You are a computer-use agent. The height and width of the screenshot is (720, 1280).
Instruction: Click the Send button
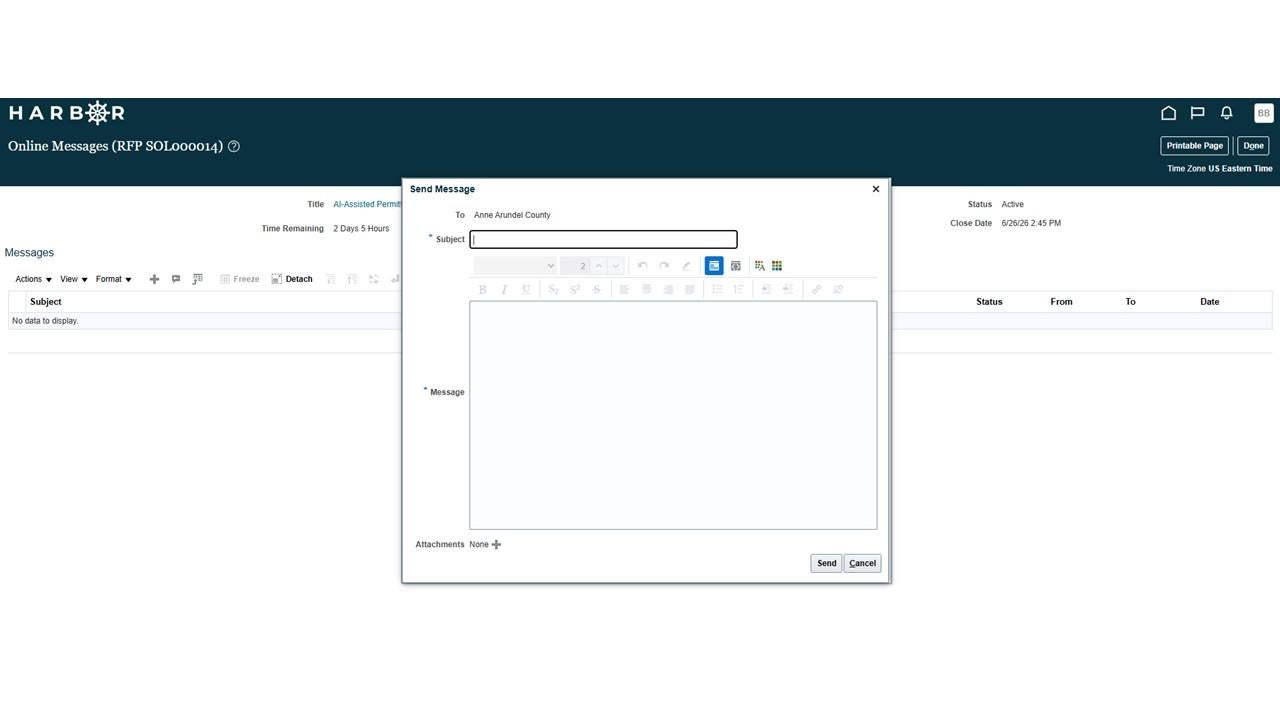[x=826, y=563]
